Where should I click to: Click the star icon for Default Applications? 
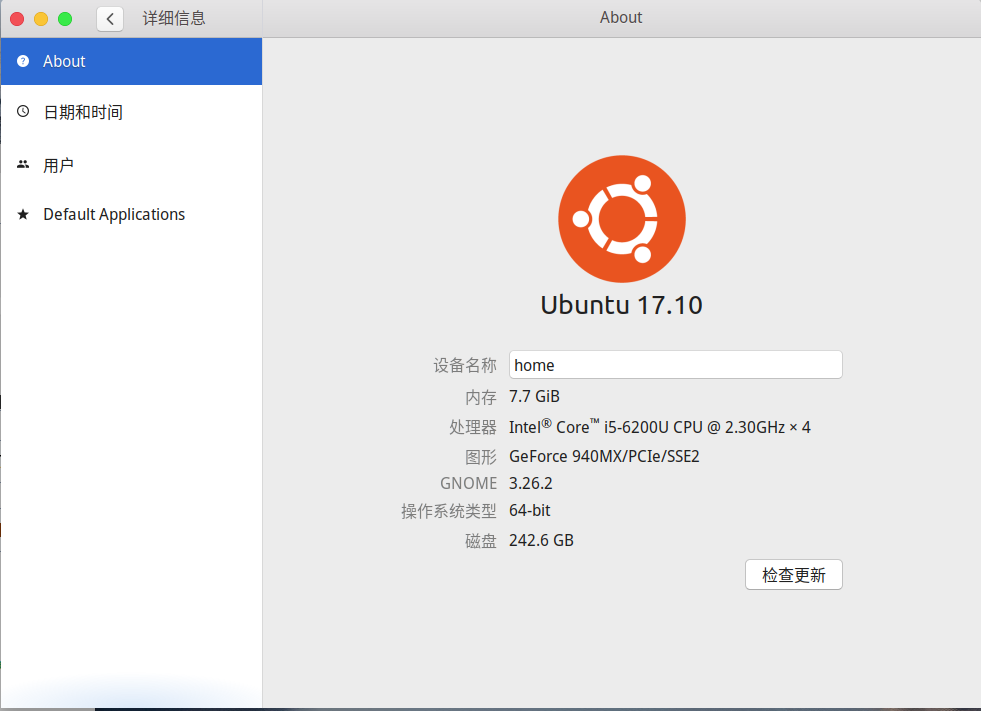tap(23, 215)
